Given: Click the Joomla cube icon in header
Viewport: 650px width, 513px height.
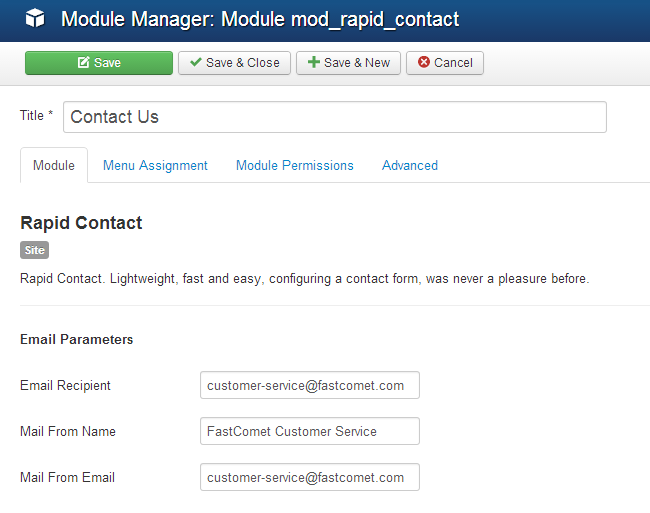Looking at the screenshot, I should (35, 19).
